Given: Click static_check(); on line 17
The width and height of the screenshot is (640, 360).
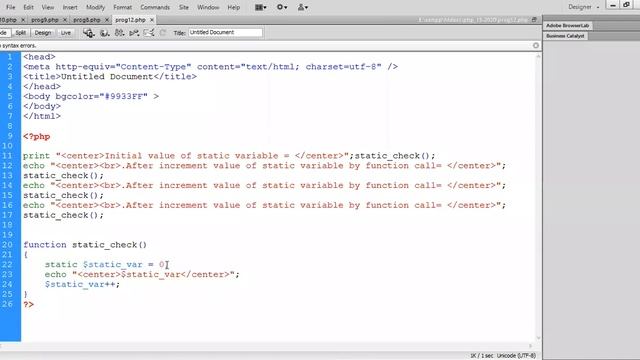Looking at the screenshot, I should point(63,216).
